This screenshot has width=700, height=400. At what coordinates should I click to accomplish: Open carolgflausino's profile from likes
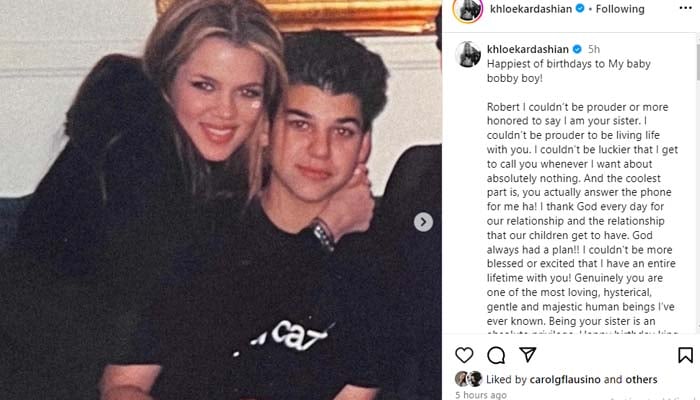(565, 379)
